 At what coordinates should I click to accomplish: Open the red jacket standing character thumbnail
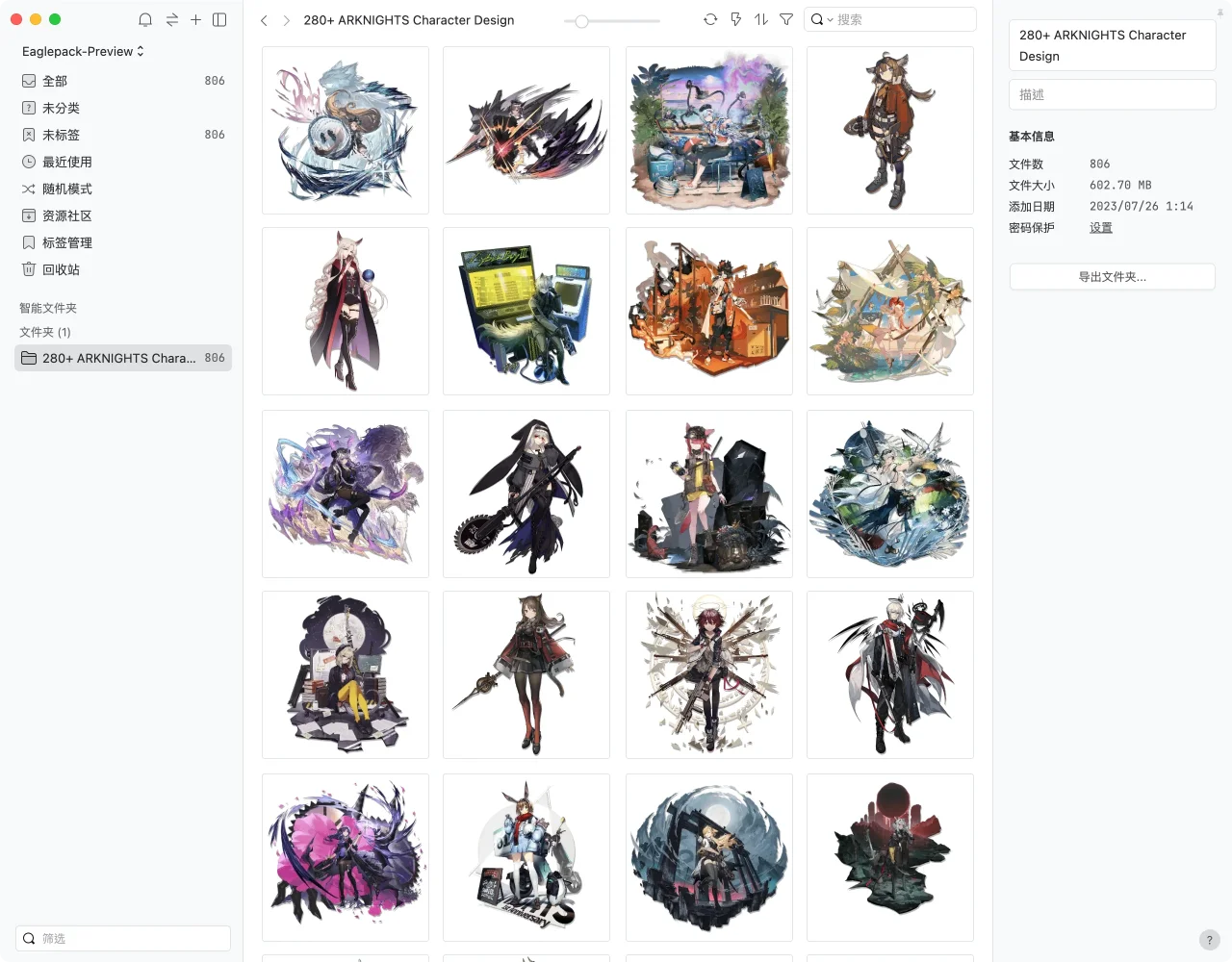pos(890,131)
